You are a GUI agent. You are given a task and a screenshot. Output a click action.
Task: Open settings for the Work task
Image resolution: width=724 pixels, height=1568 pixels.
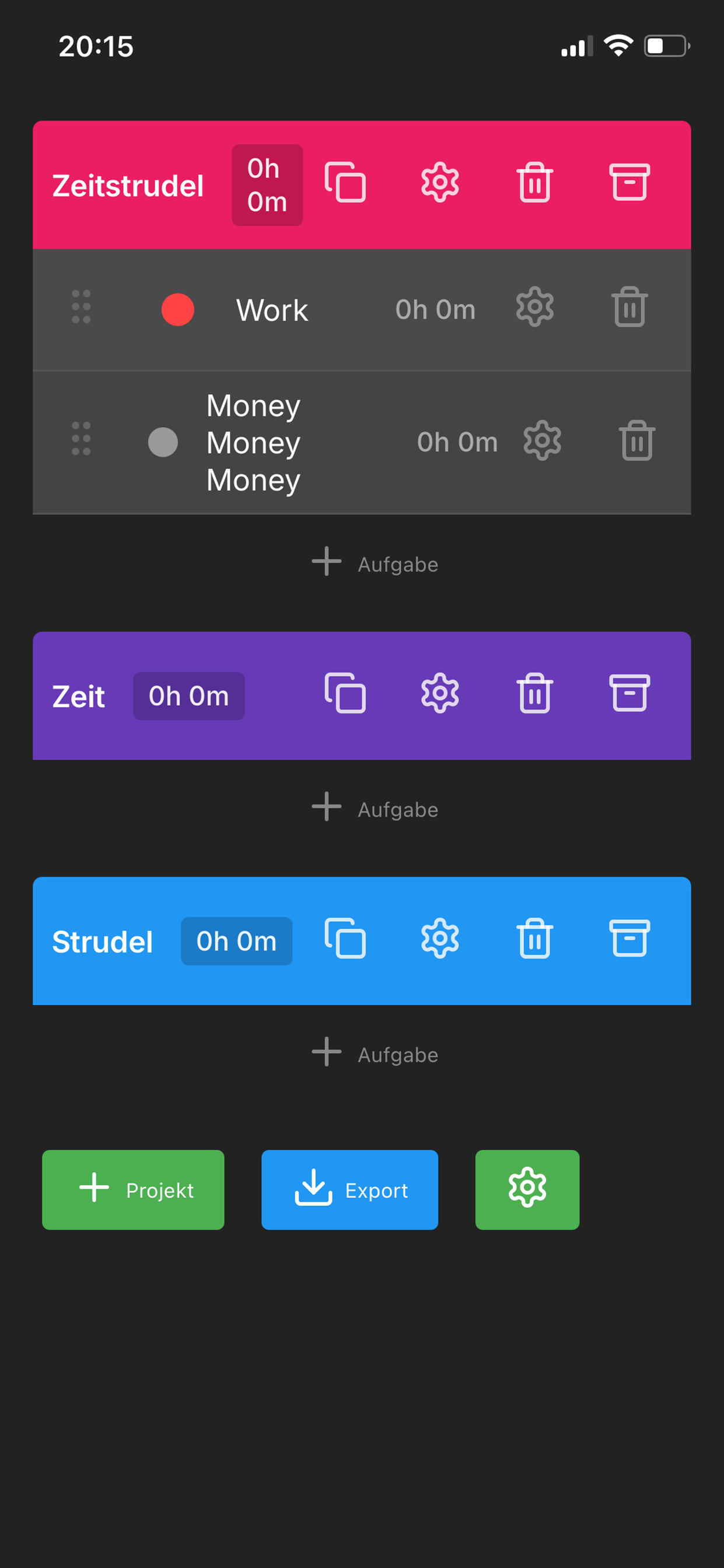coord(534,307)
